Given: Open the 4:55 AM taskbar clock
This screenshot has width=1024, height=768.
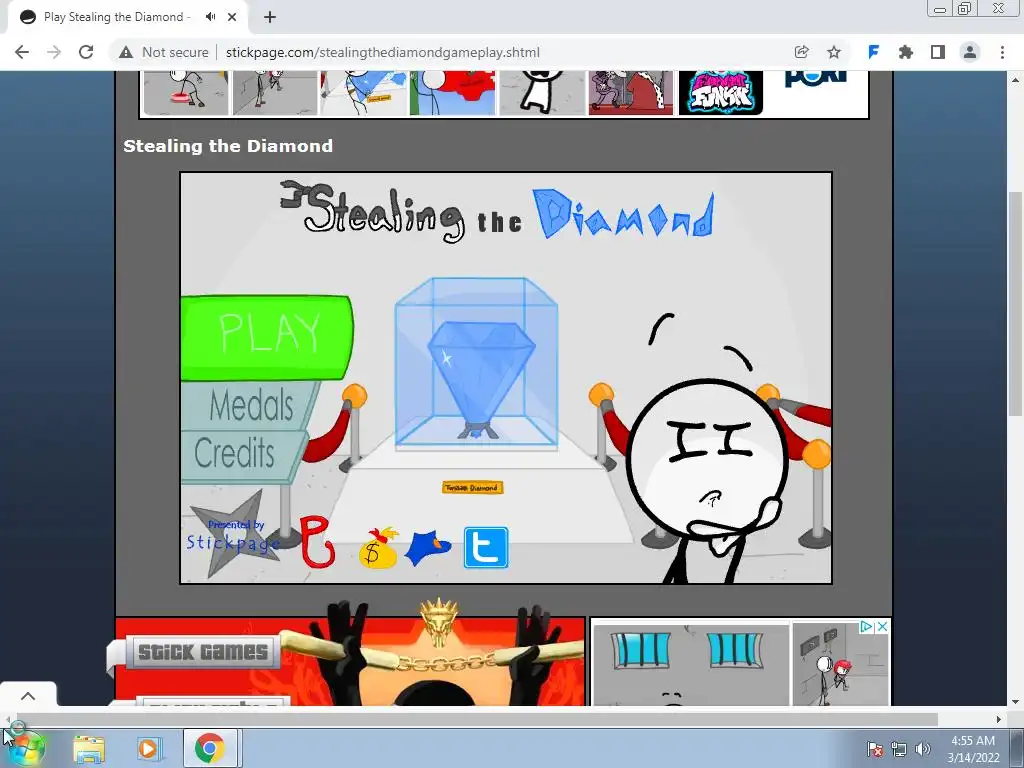Looking at the screenshot, I should [x=973, y=749].
